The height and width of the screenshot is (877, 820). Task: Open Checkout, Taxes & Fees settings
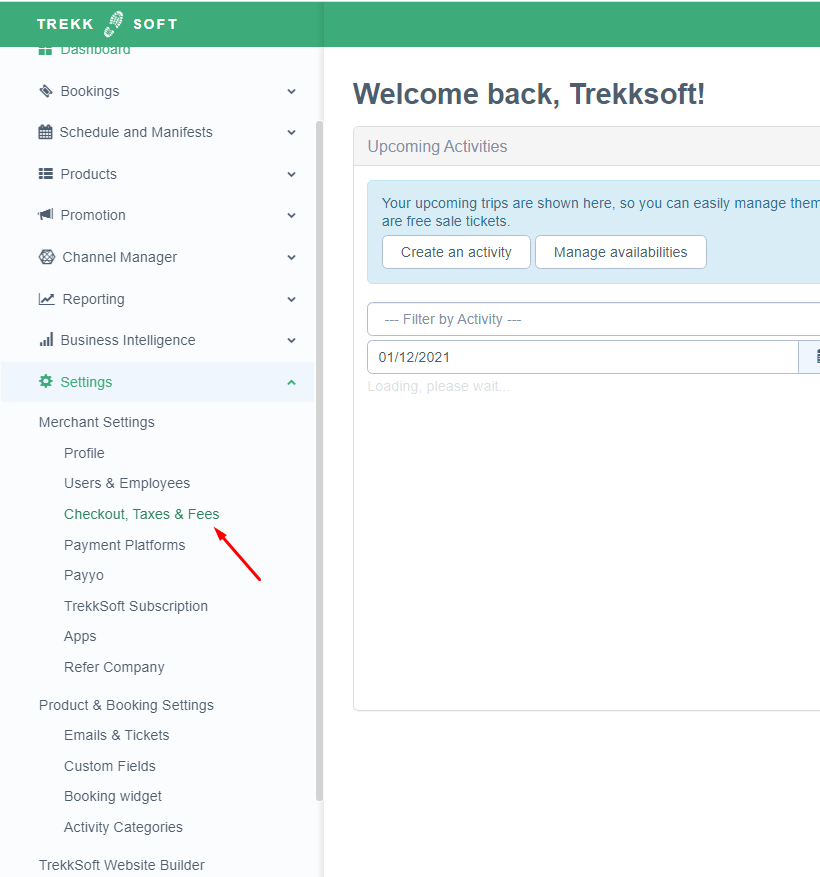coord(142,514)
